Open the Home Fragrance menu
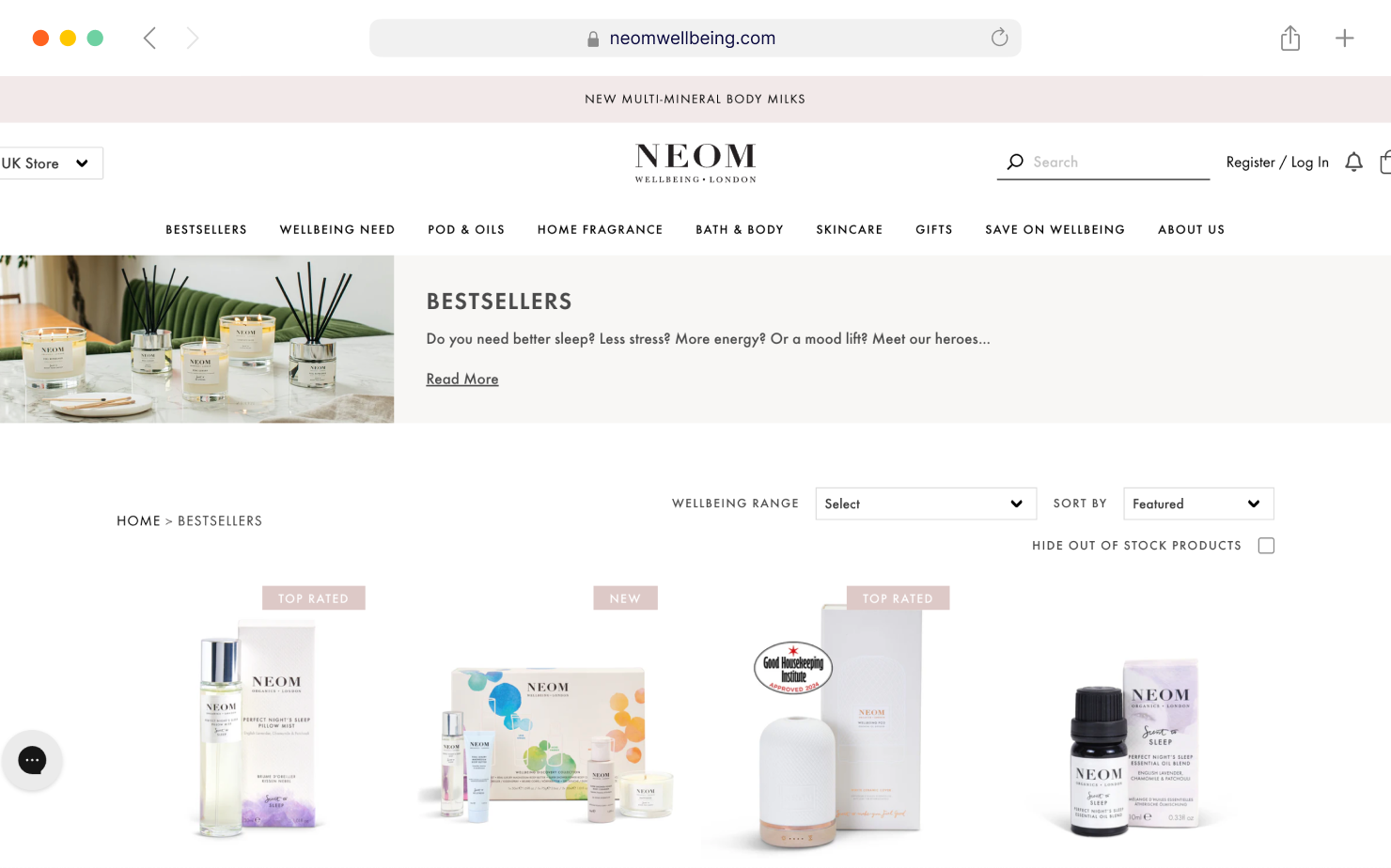Screen dimensions: 1391x868 (x=600, y=229)
